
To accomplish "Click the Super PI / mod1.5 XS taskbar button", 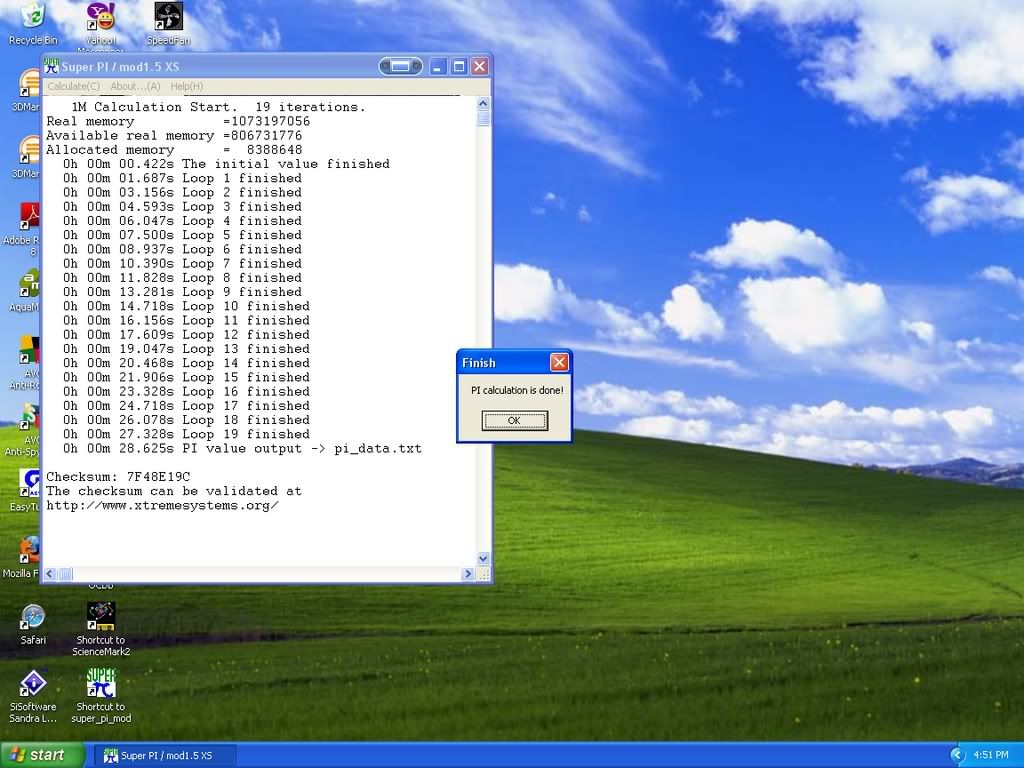I will [x=165, y=756].
